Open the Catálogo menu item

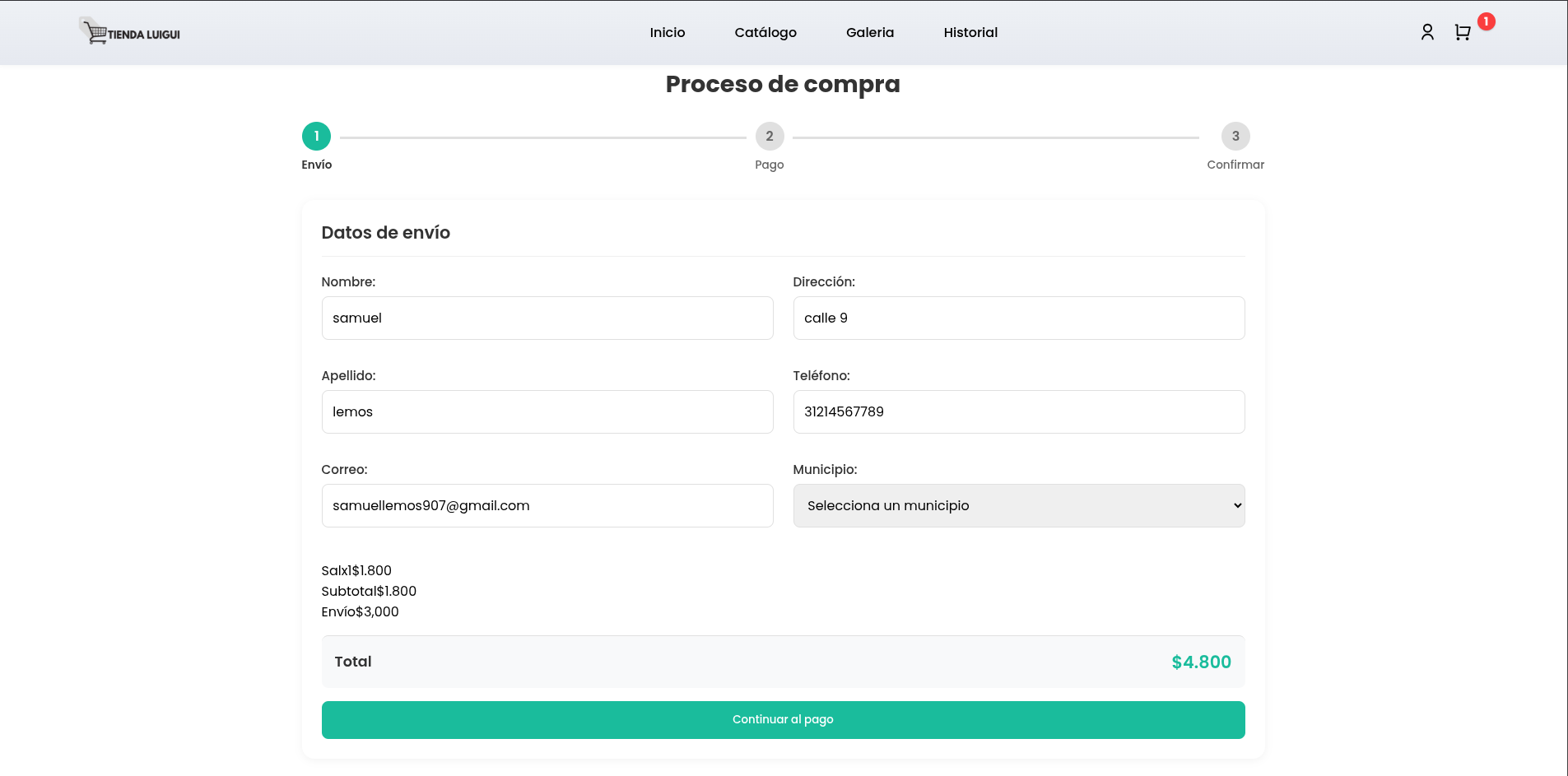[765, 33]
